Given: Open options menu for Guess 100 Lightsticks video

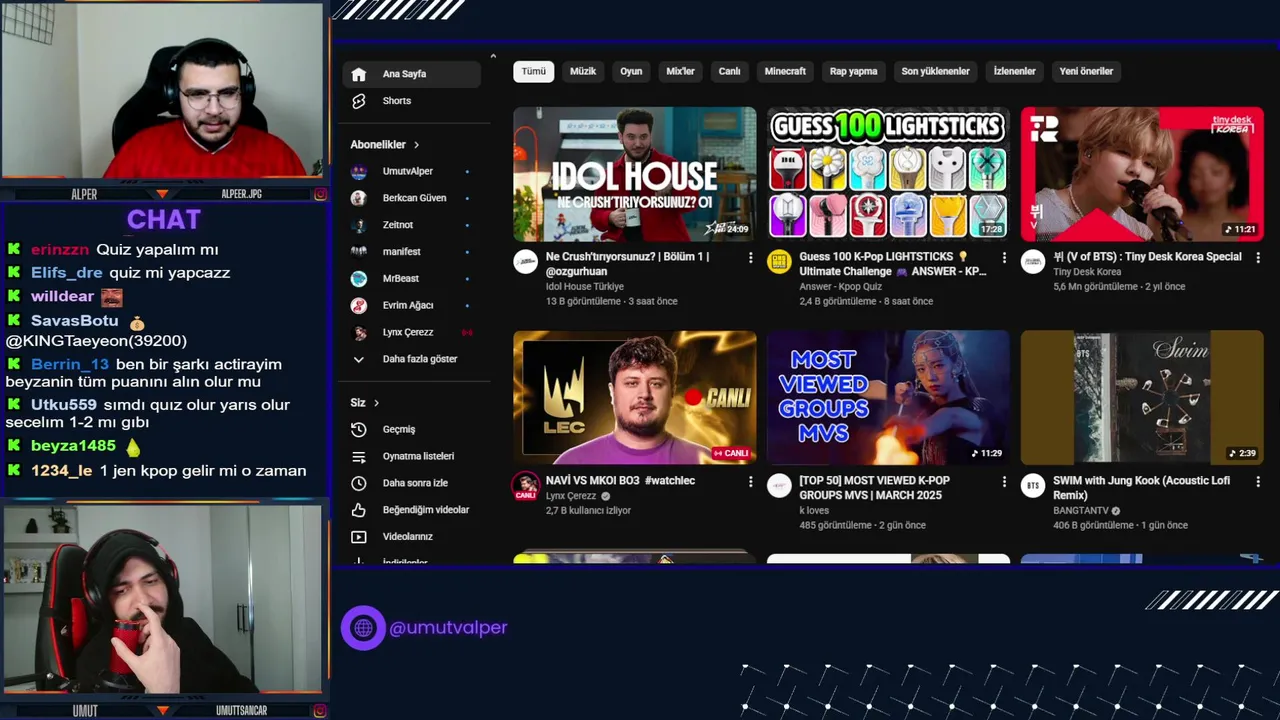Looking at the screenshot, I should click(x=1004, y=258).
